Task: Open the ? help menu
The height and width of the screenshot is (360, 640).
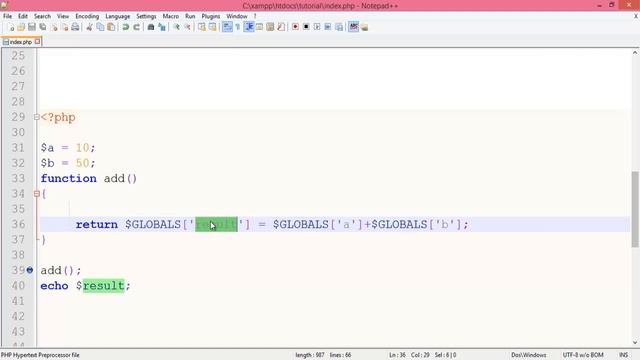Action: coord(255,16)
